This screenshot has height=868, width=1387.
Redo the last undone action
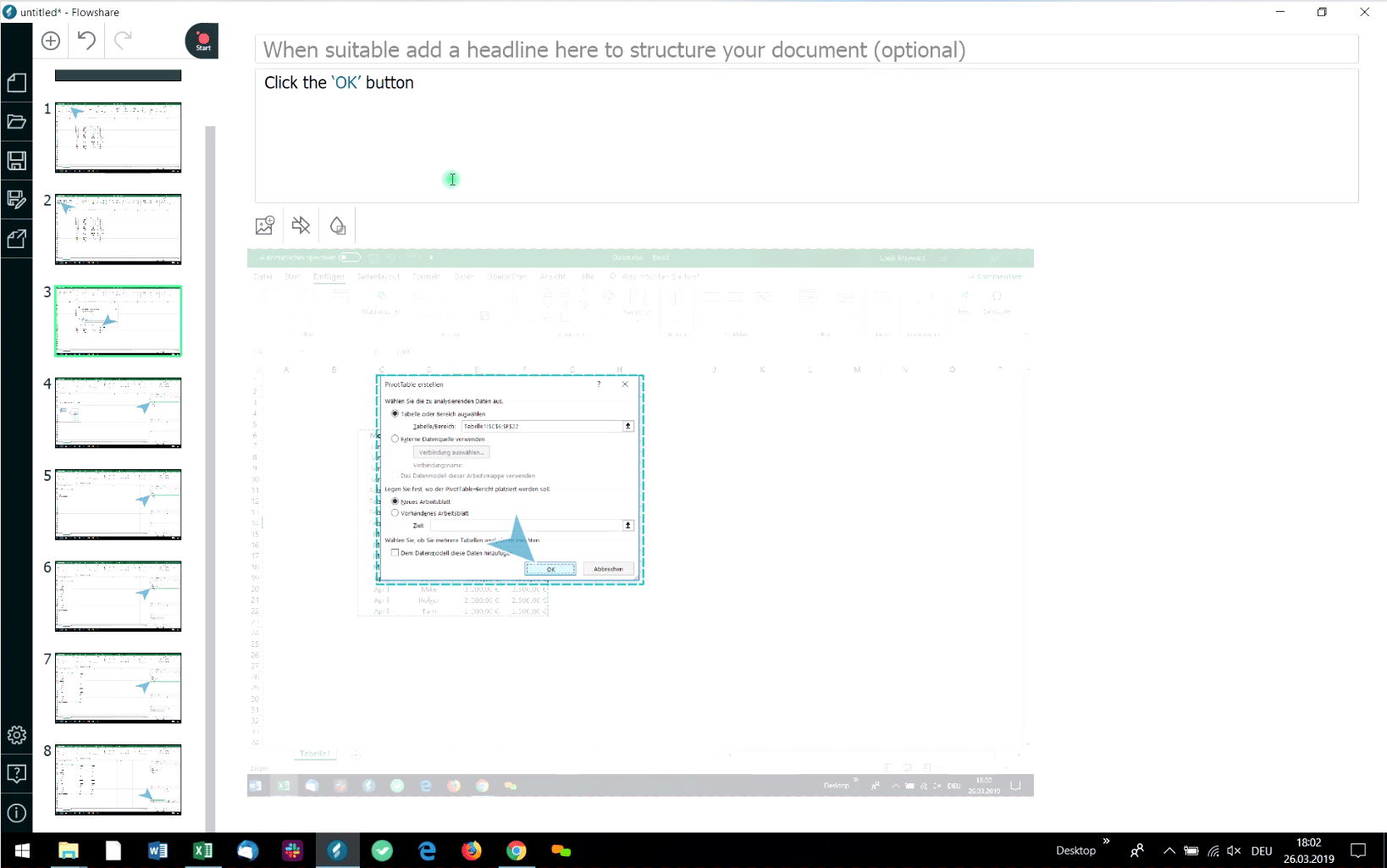(x=123, y=40)
